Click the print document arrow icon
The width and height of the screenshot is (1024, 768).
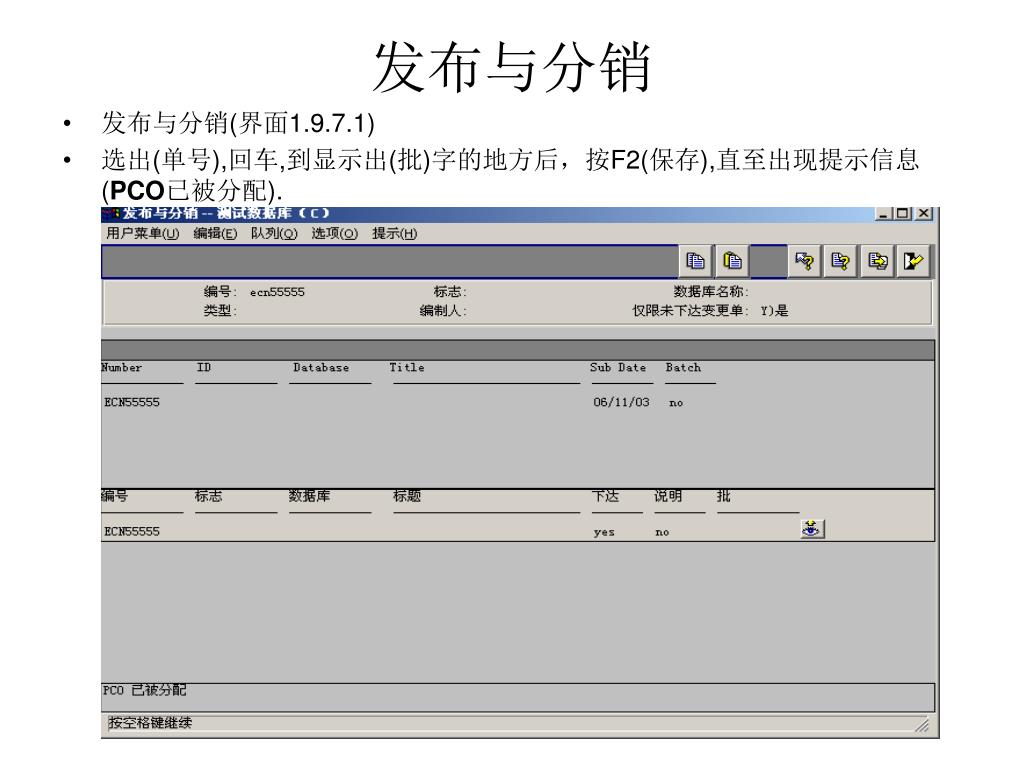(877, 261)
